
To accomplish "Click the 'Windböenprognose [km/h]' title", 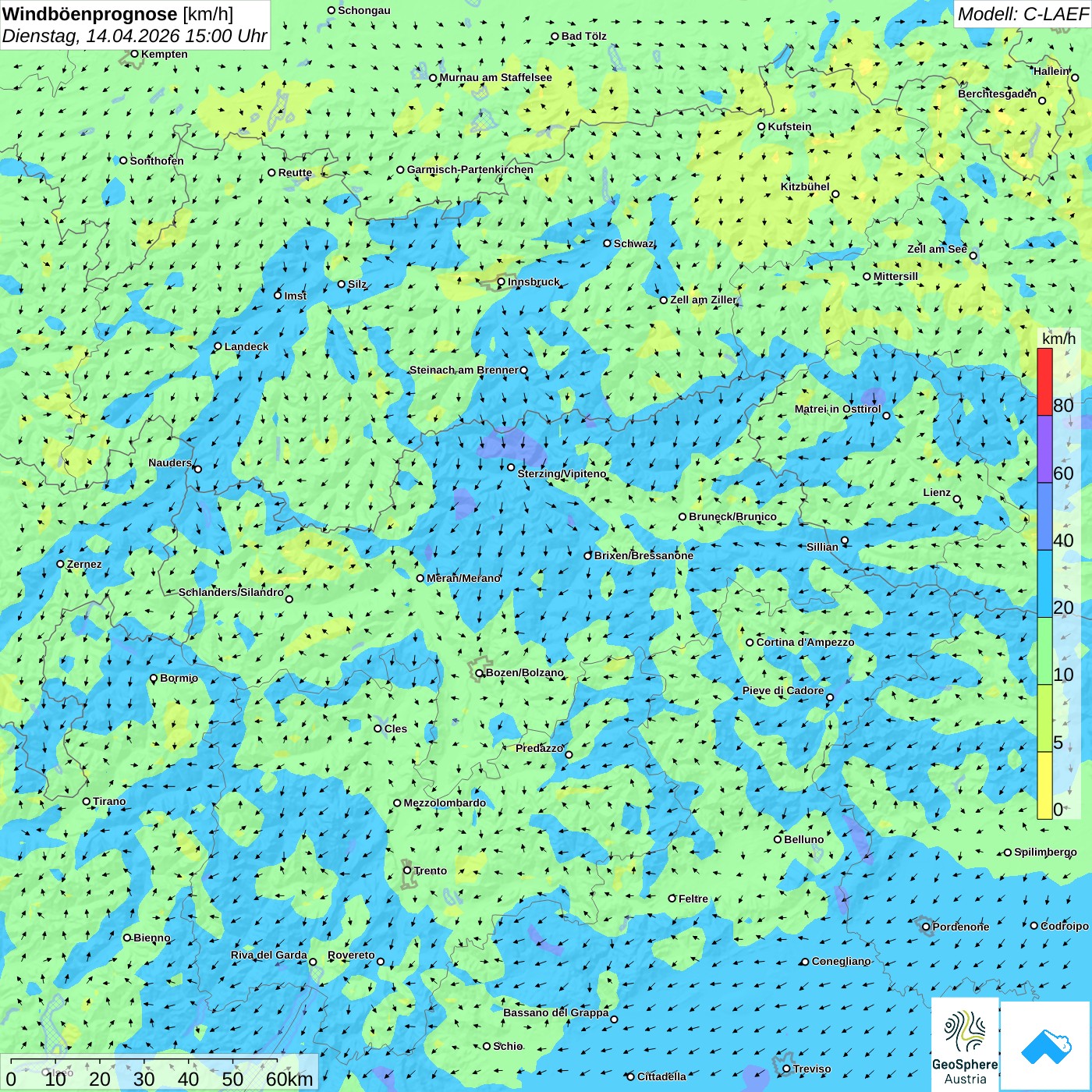I will [x=118, y=14].
